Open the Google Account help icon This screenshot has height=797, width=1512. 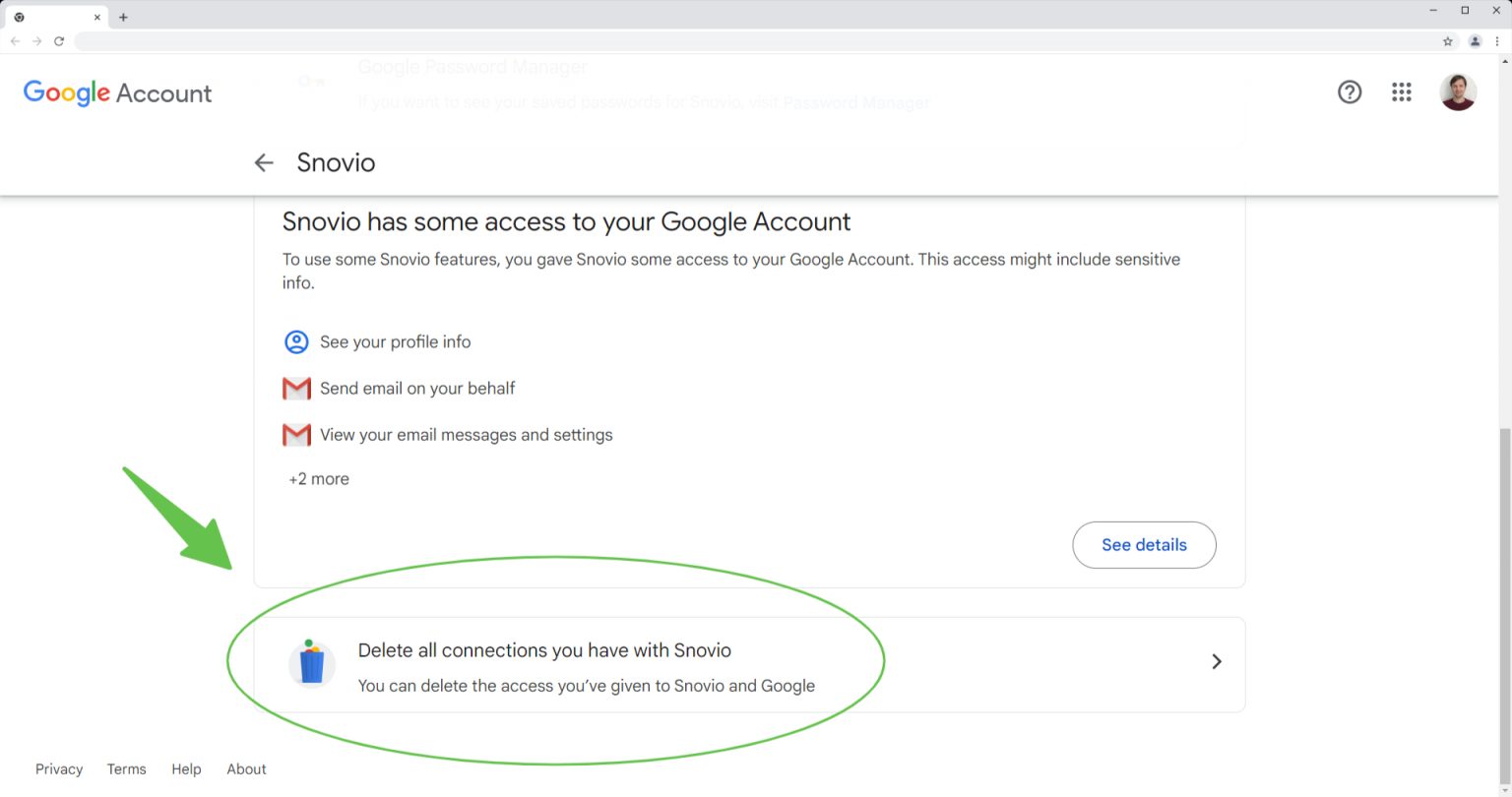tap(1350, 92)
